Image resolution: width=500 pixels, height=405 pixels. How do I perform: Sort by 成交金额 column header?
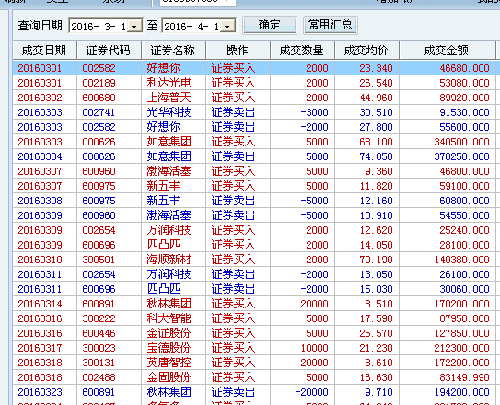447,50
